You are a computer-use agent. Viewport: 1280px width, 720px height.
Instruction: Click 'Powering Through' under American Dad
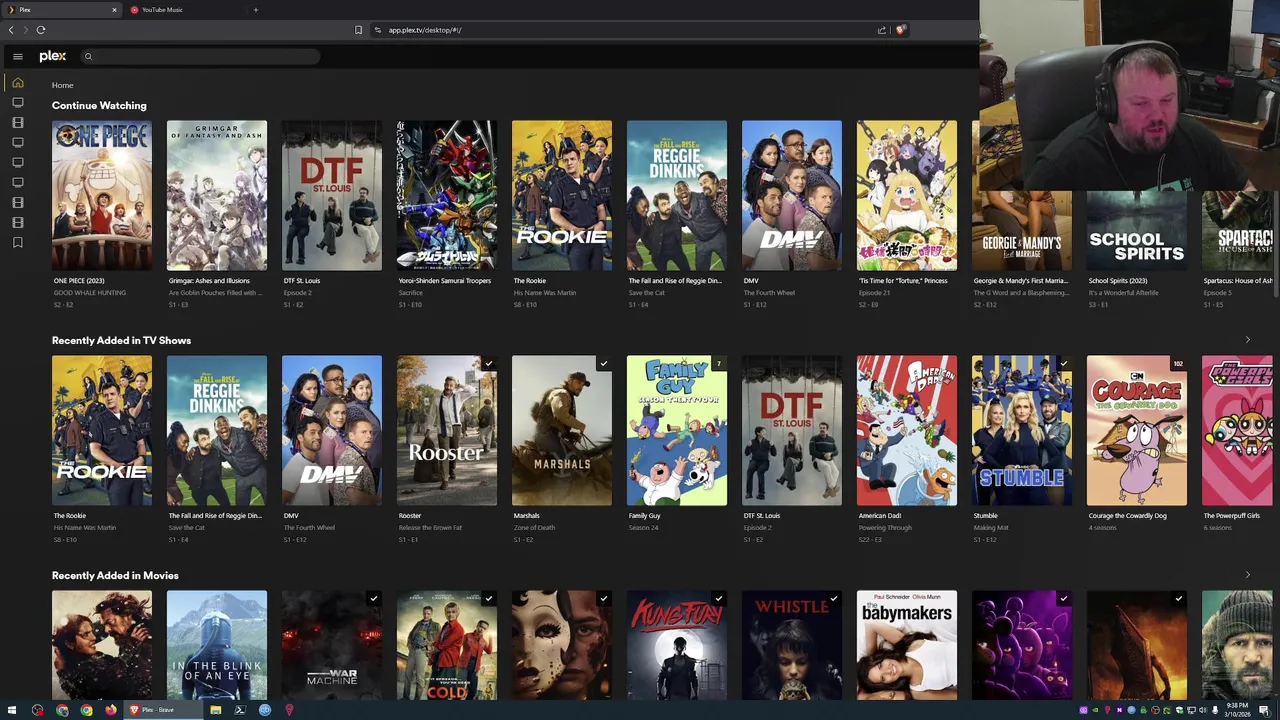883,528
